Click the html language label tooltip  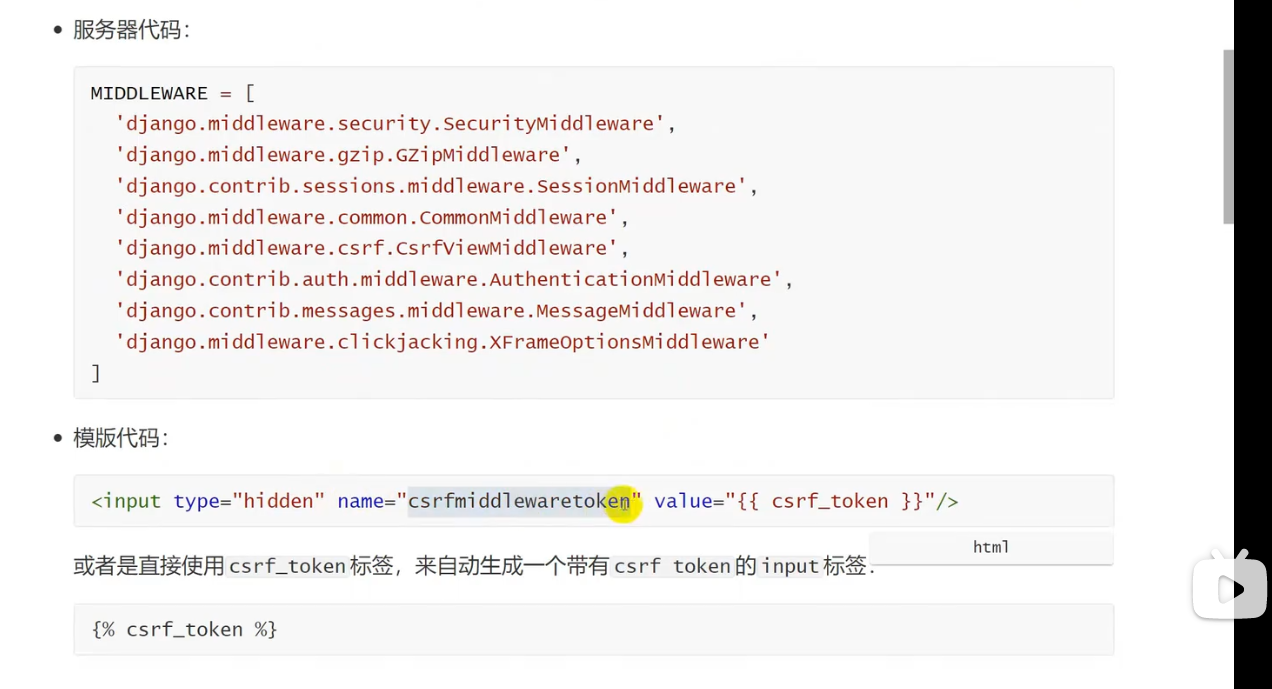[x=990, y=548]
